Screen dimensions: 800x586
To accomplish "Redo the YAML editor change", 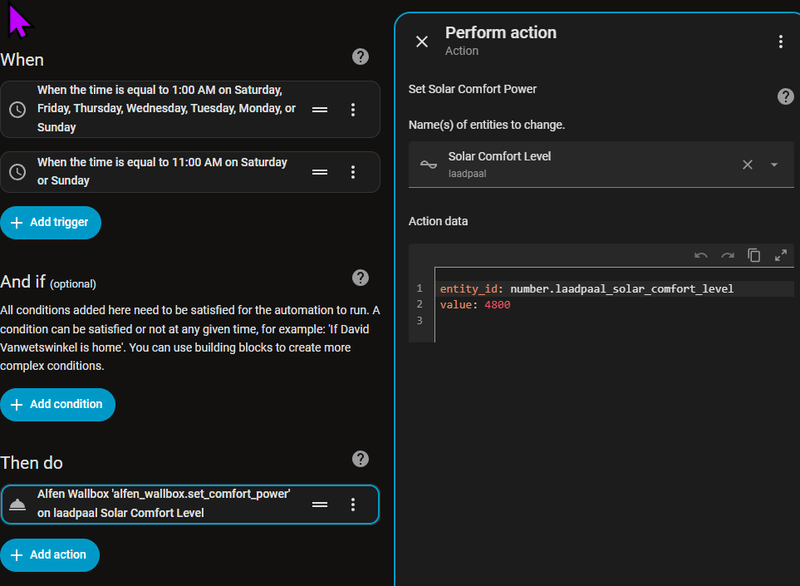I will click(x=728, y=255).
